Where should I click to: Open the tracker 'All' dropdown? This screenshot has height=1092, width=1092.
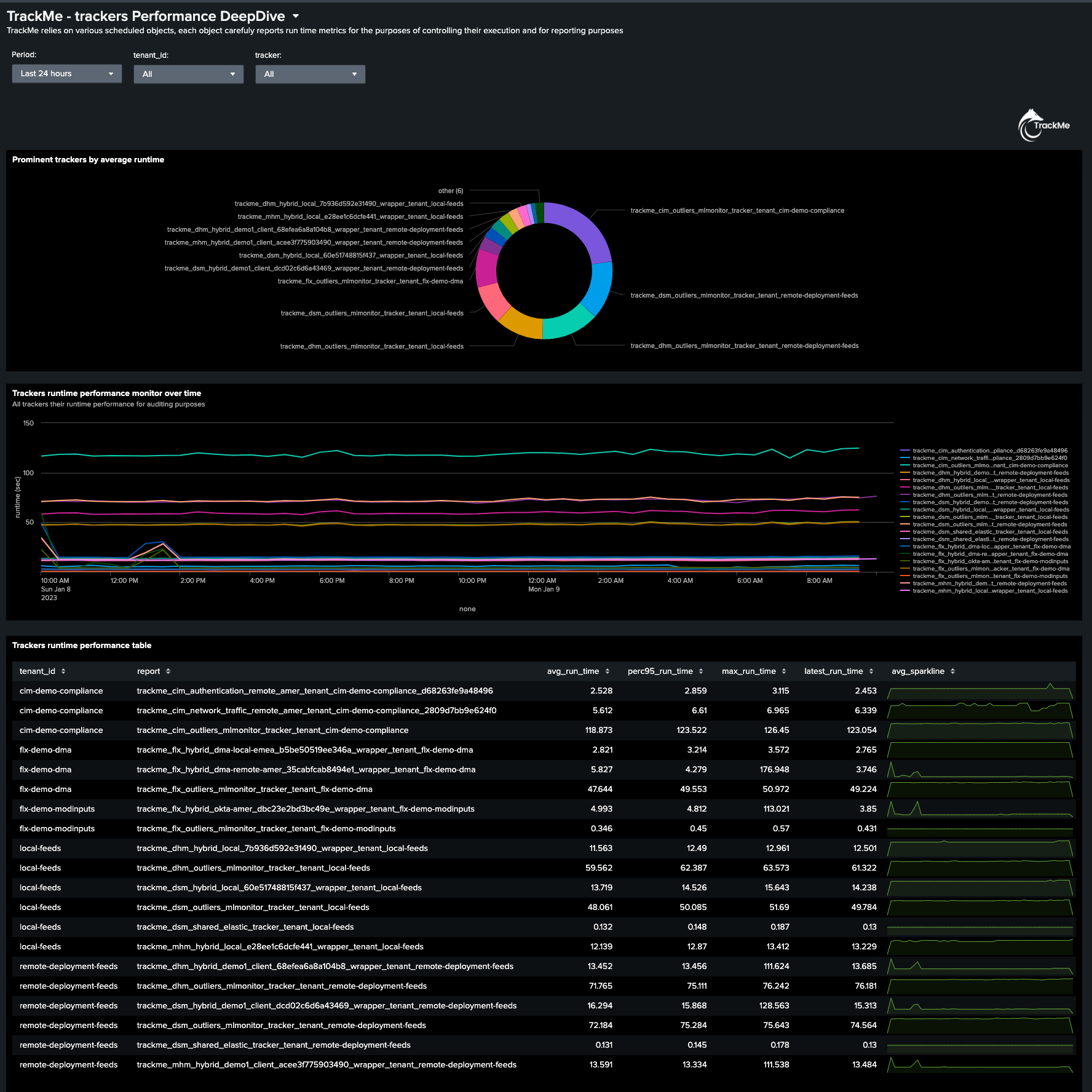tap(310, 74)
